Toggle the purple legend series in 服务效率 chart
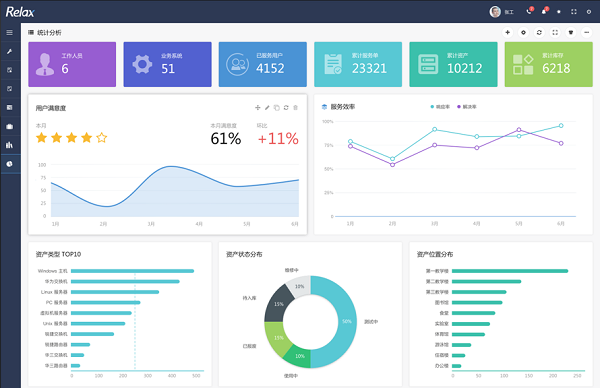Screen dimensions: 600x388 click(467, 107)
